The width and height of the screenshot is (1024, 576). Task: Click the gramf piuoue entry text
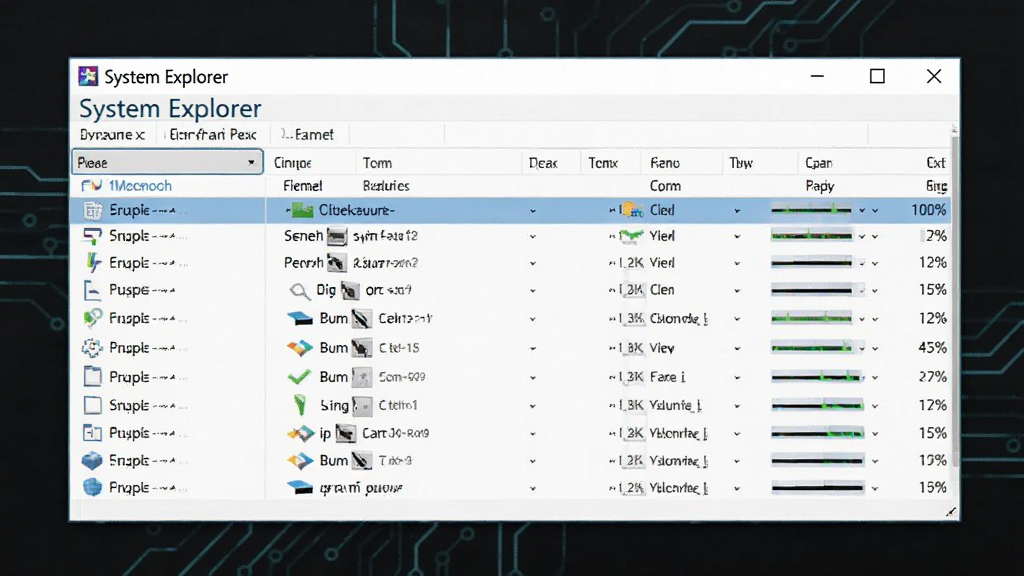coord(361,488)
